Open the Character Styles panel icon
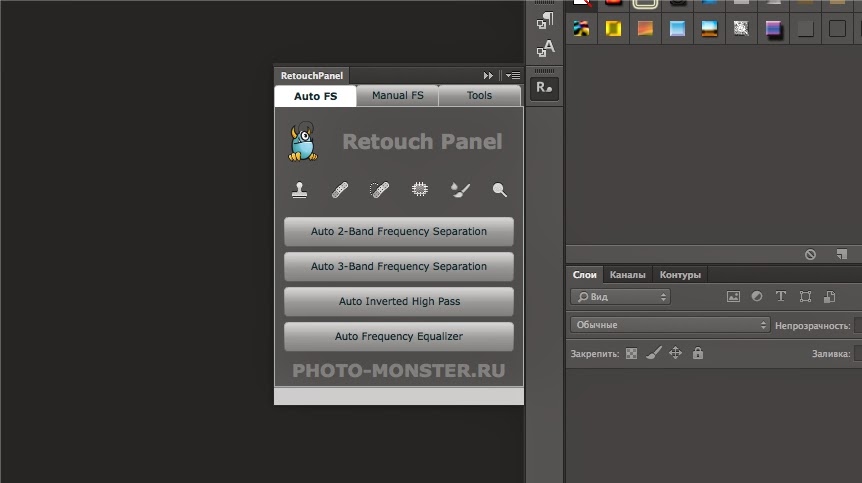862x483 pixels. [545, 48]
